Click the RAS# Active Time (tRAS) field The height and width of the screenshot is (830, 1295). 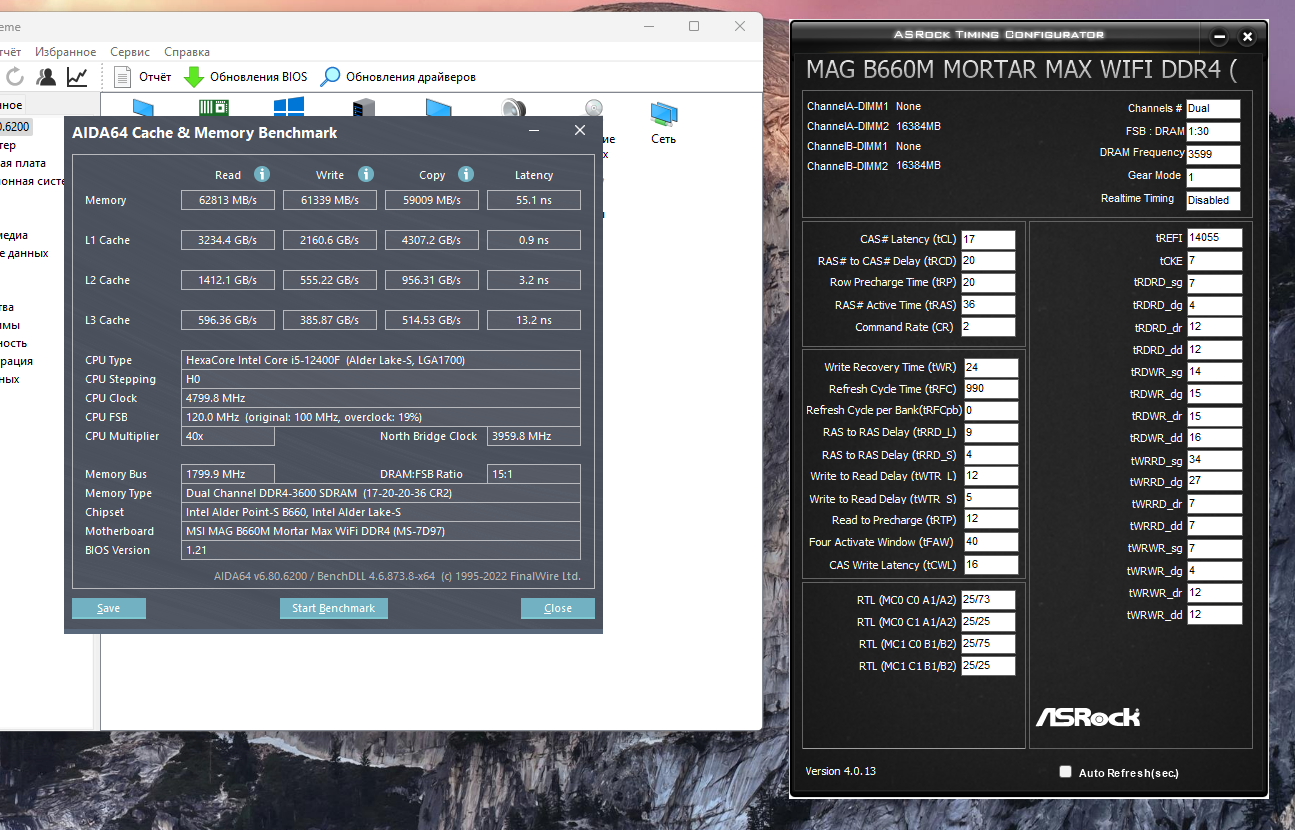click(x=988, y=305)
